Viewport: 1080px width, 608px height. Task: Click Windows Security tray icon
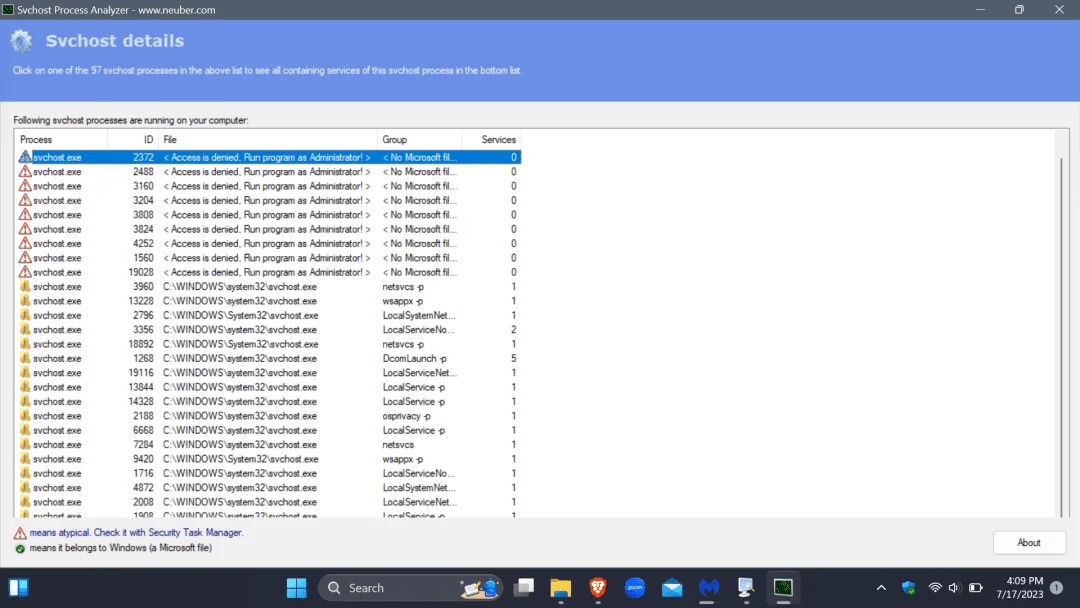coord(908,588)
